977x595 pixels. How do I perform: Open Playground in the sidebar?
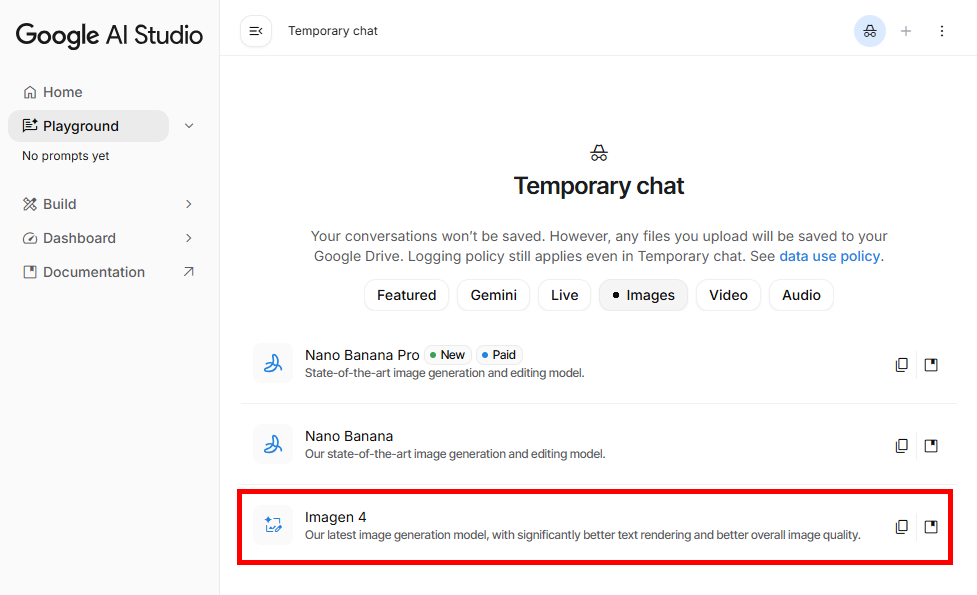(88, 126)
